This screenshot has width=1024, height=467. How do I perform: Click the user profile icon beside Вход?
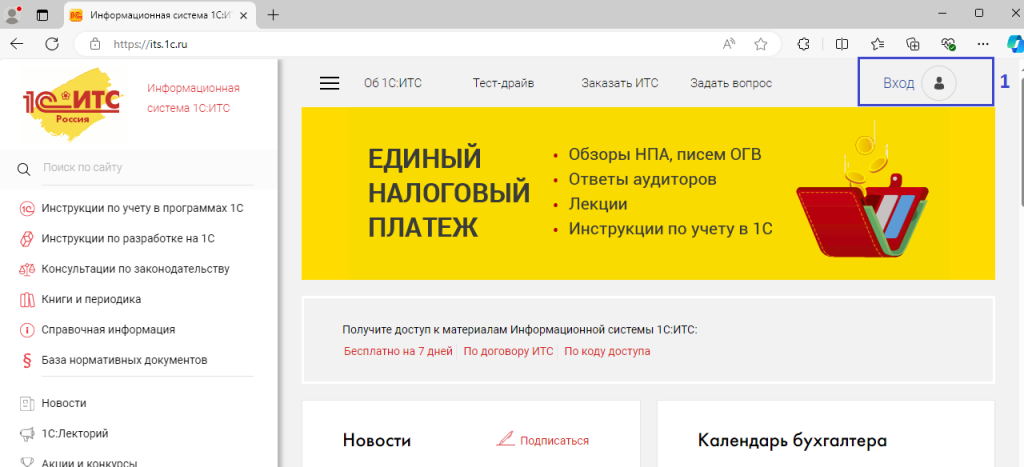click(939, 83)
